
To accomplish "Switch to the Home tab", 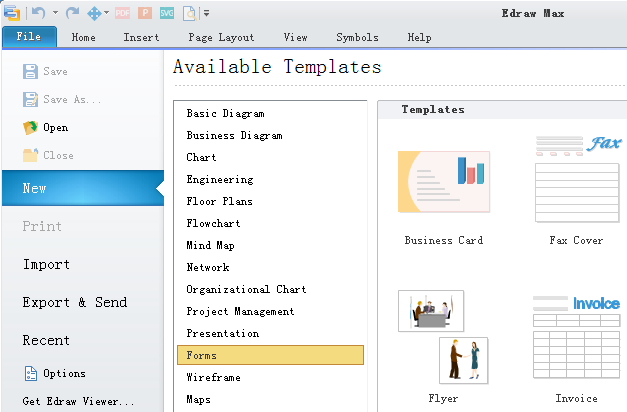I will pyautogui.click(x=84, y=38).
